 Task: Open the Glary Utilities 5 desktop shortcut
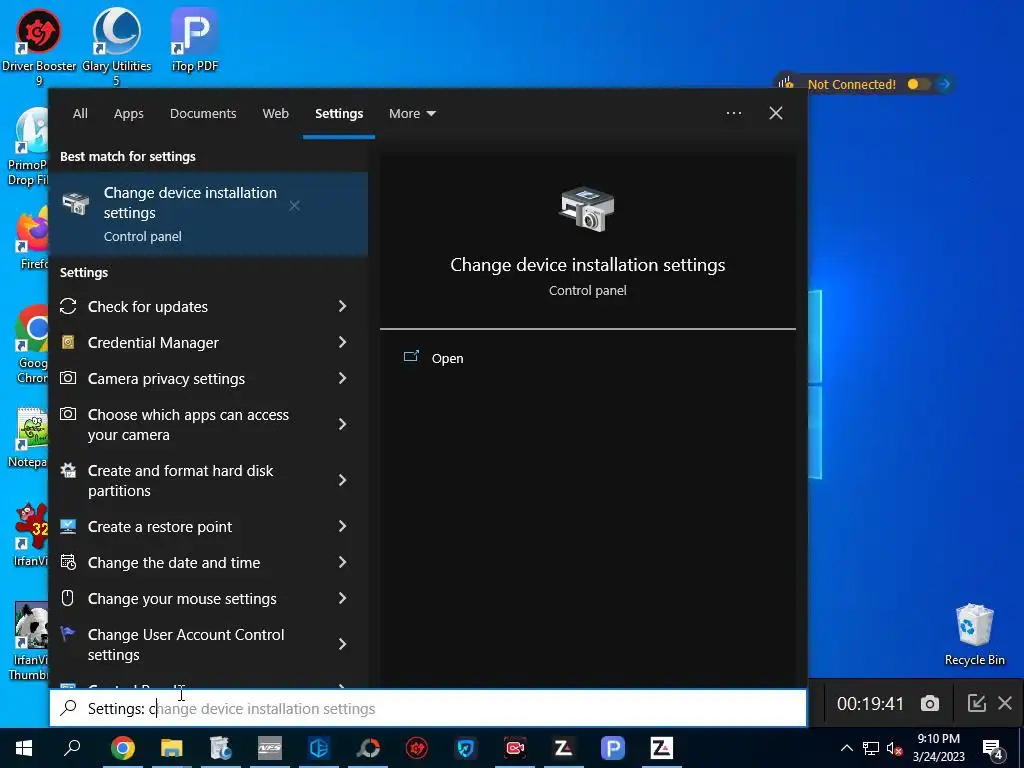tap(116, 46)
